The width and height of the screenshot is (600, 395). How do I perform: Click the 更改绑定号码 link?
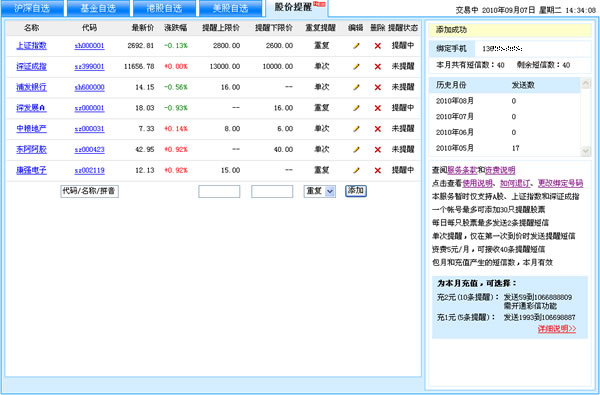[x=561, y=183]
